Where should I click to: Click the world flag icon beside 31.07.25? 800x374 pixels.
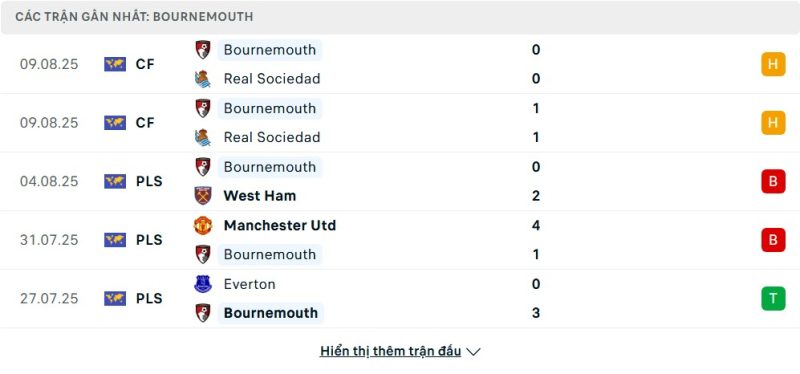click(x=115, y=240)
